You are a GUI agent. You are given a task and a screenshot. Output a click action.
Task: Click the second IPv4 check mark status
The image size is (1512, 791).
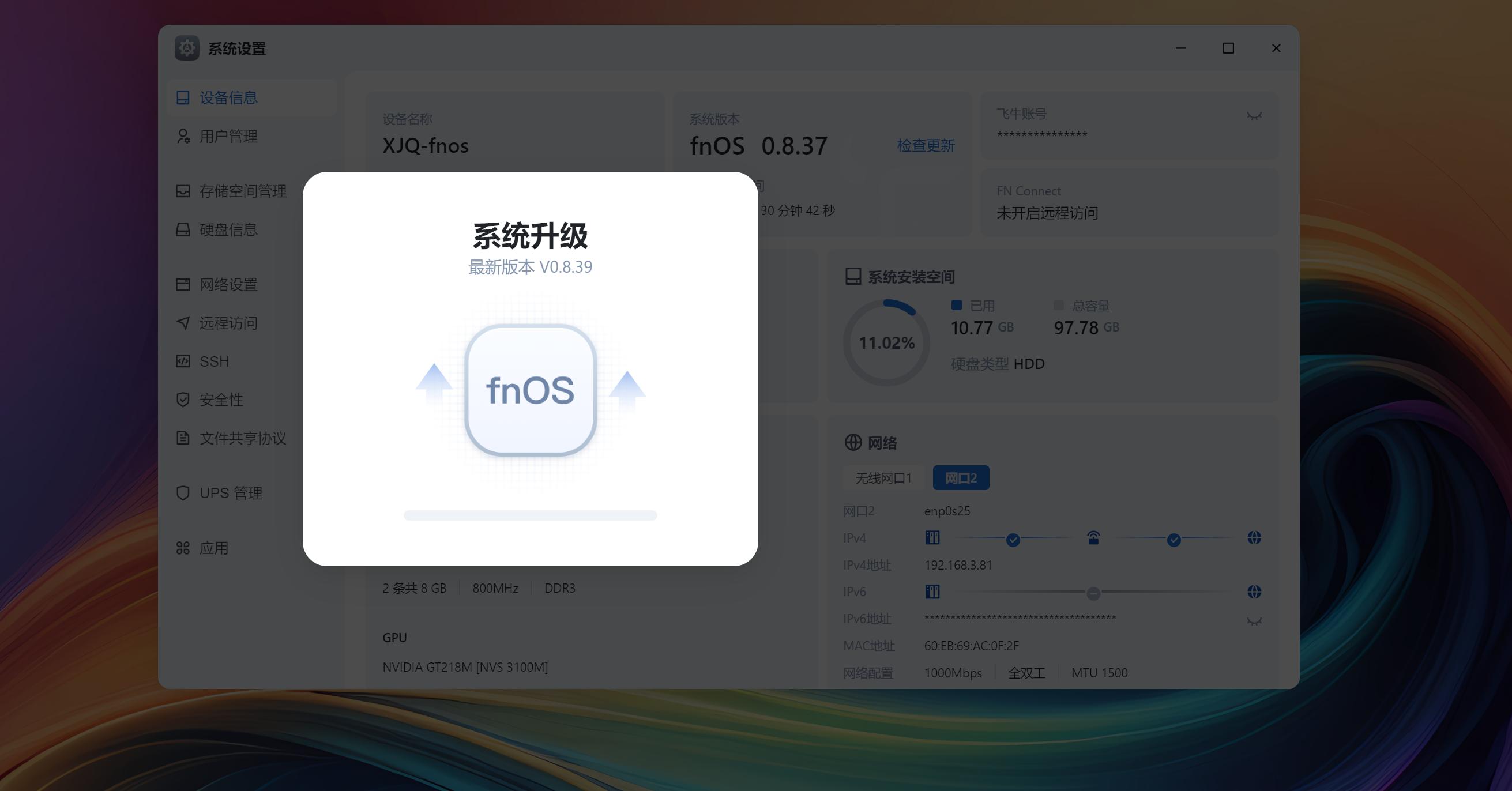tap(1174, 540)
